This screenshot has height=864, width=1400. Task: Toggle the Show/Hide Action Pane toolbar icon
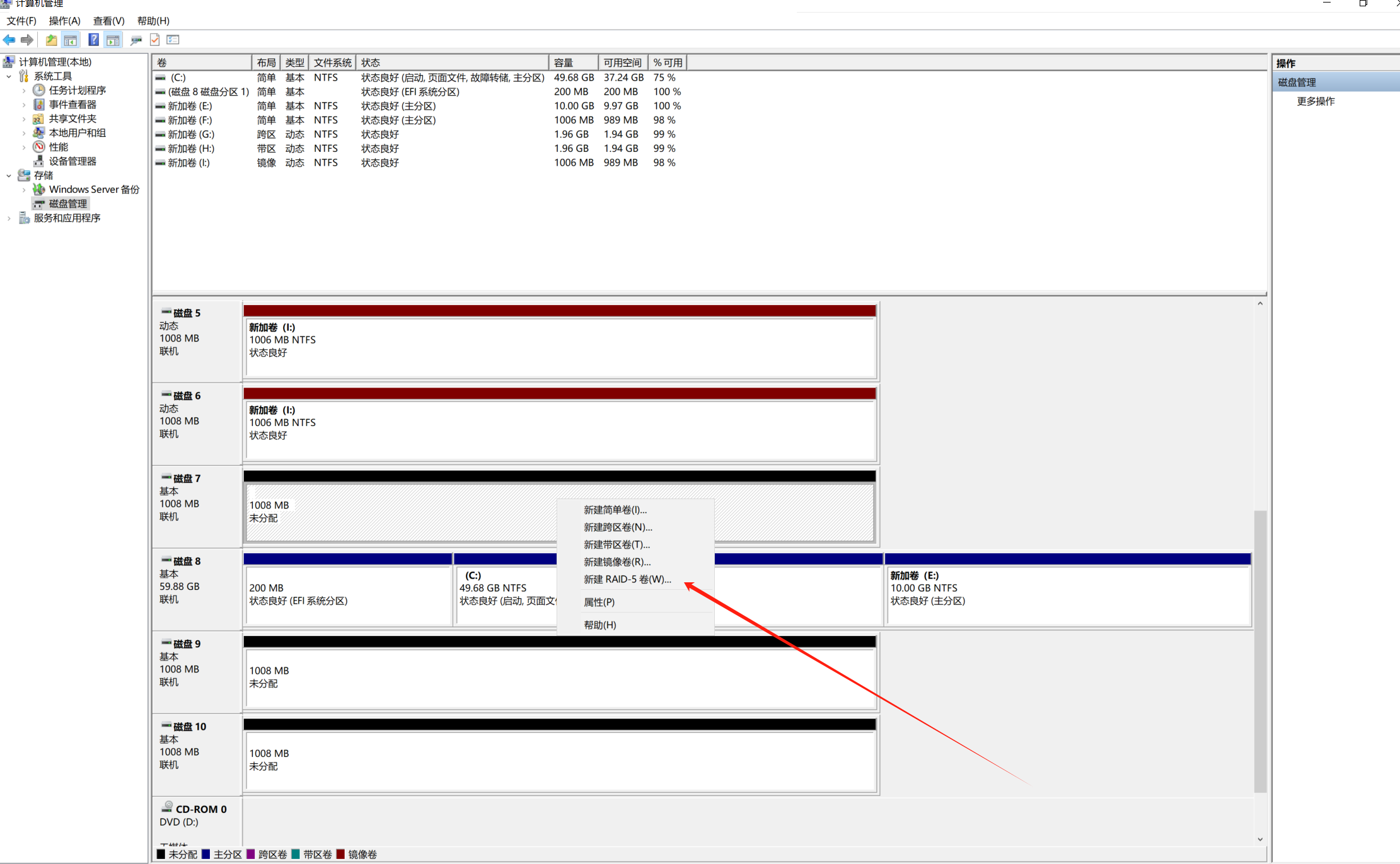113,40
